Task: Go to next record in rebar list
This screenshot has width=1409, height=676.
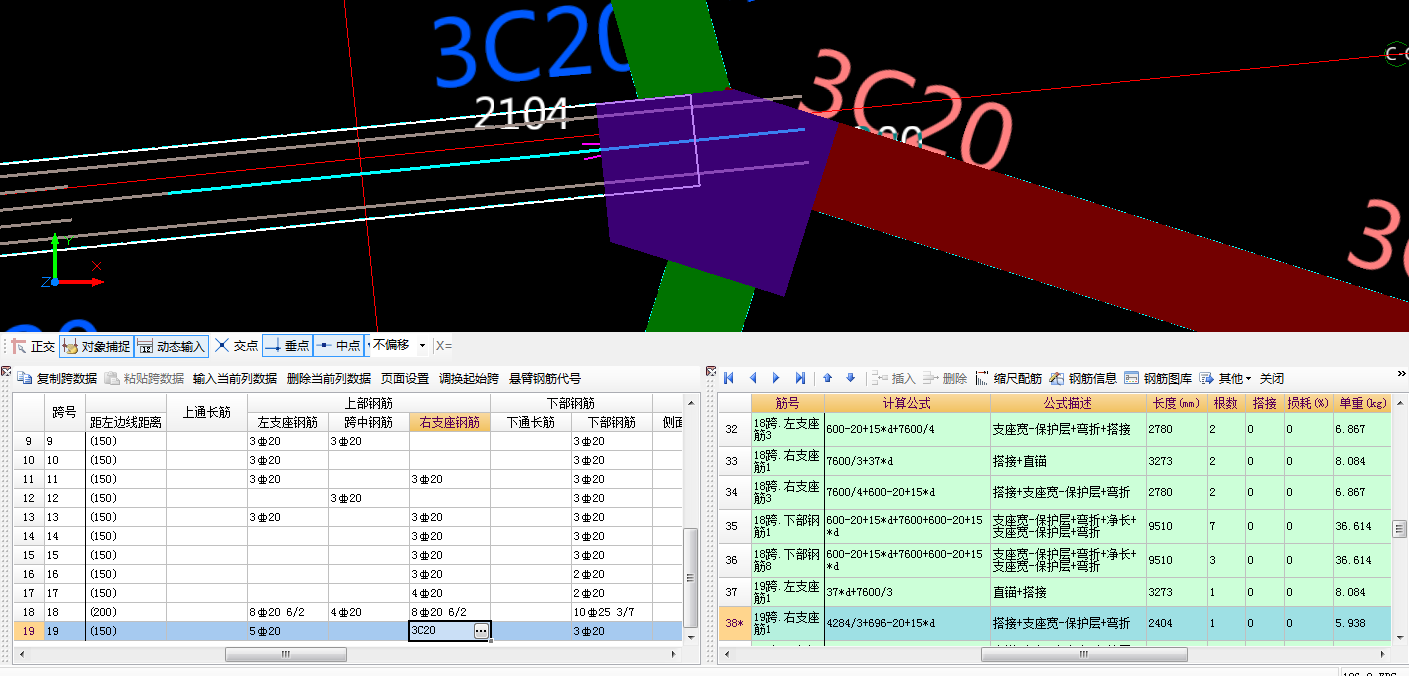Action: pyautogui.click(x=777, y=378)
